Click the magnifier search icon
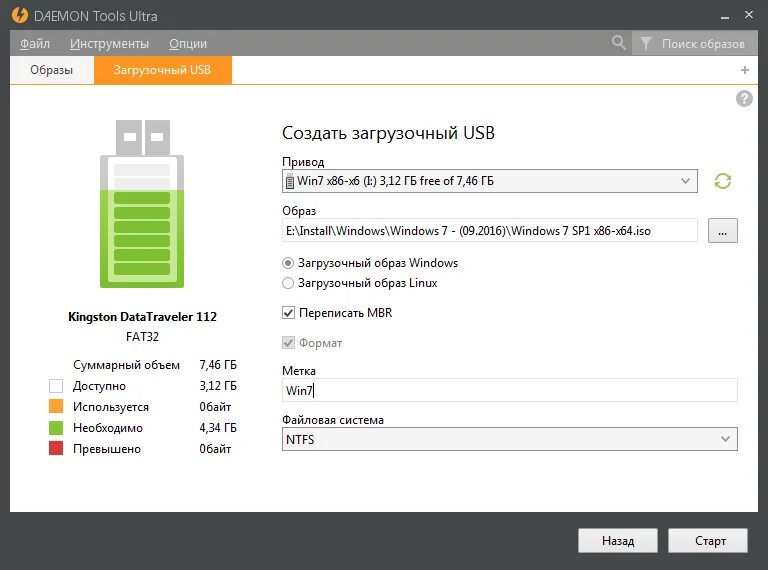 619,43
